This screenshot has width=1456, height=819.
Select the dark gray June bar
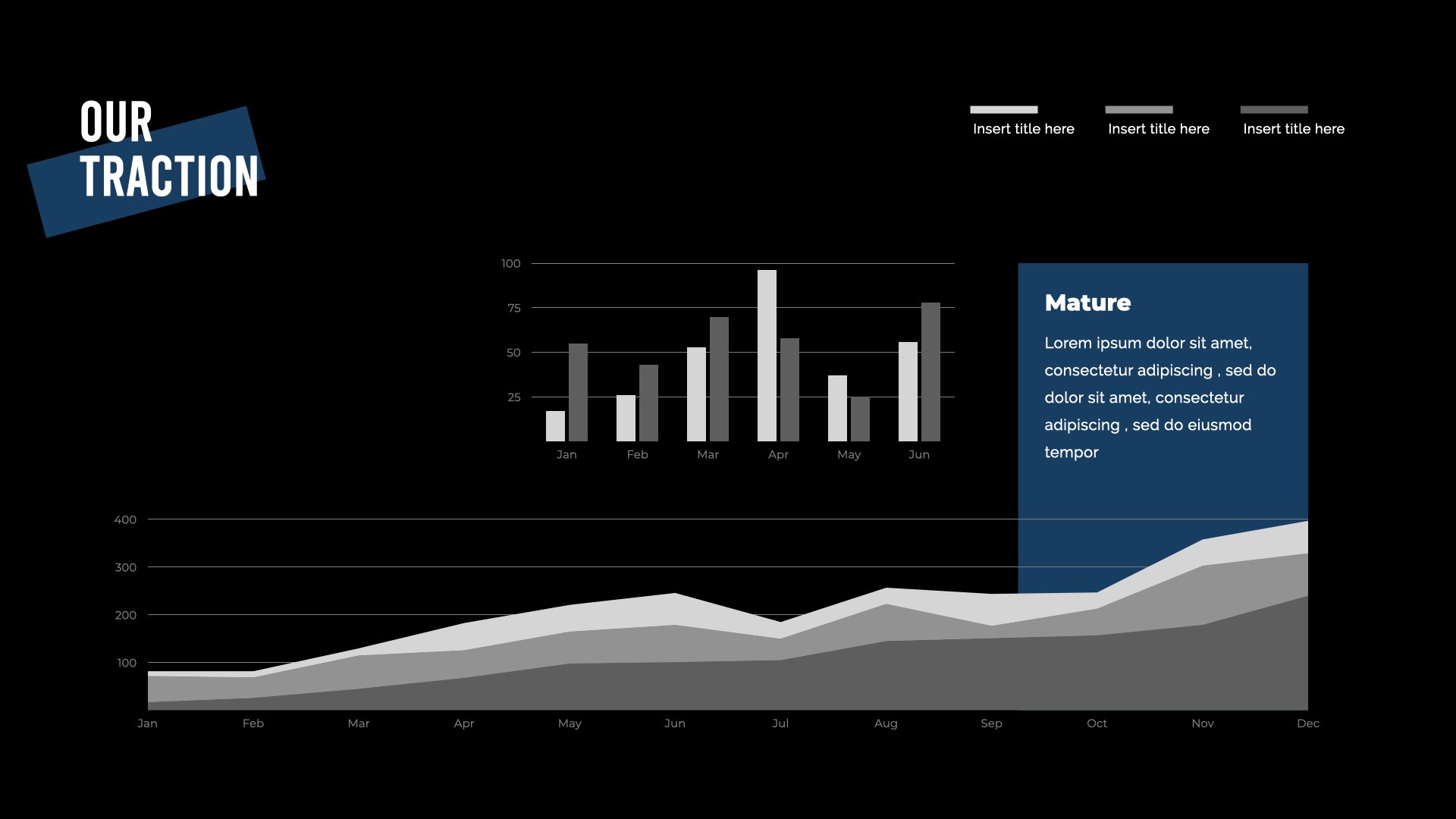(x=930, y=372)
